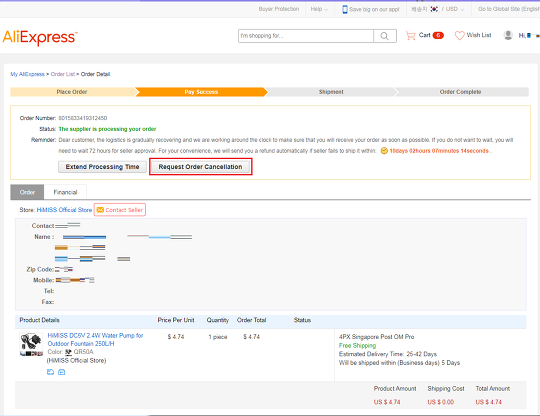Viewport: 540px width, 416px height.
Task: Click the second small icon under the product
Action: [x=62, y=372]
